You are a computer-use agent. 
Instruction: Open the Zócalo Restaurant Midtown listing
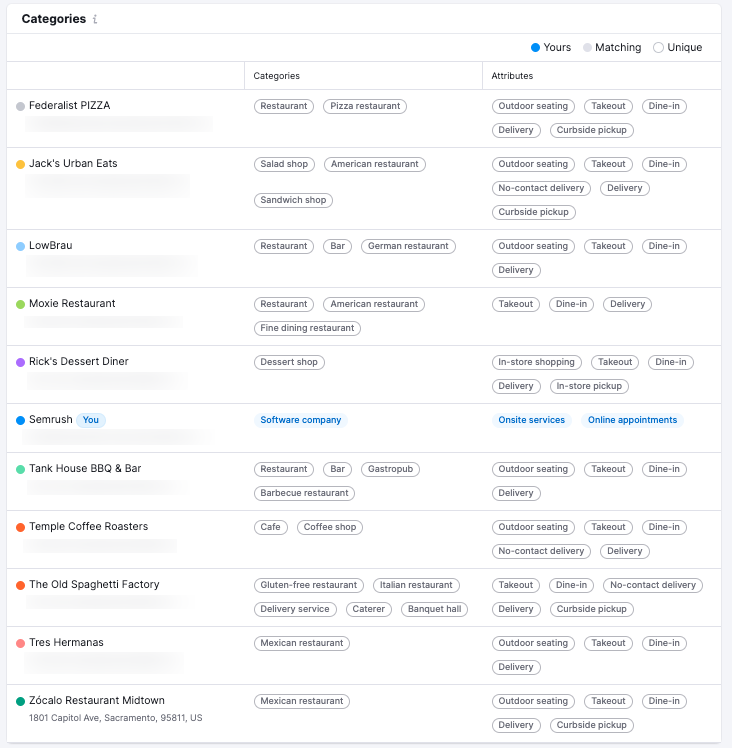[96, 700]
